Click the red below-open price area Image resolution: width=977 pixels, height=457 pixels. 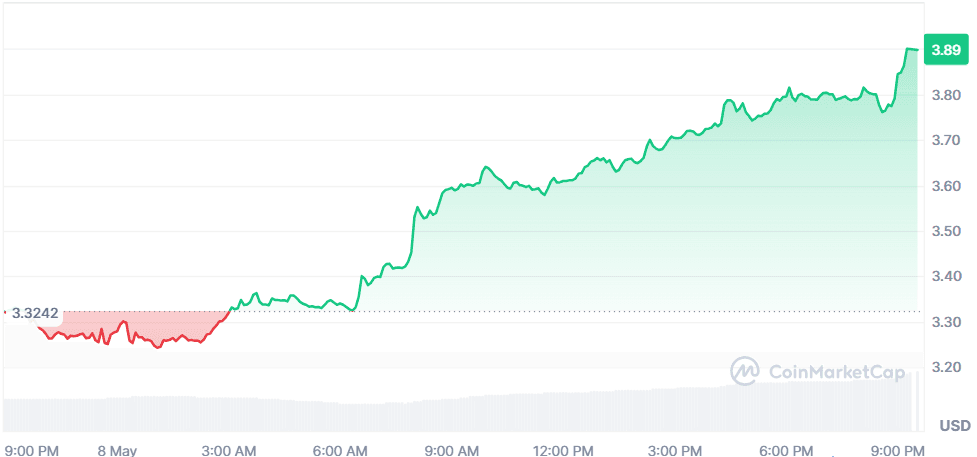point(150,330)
